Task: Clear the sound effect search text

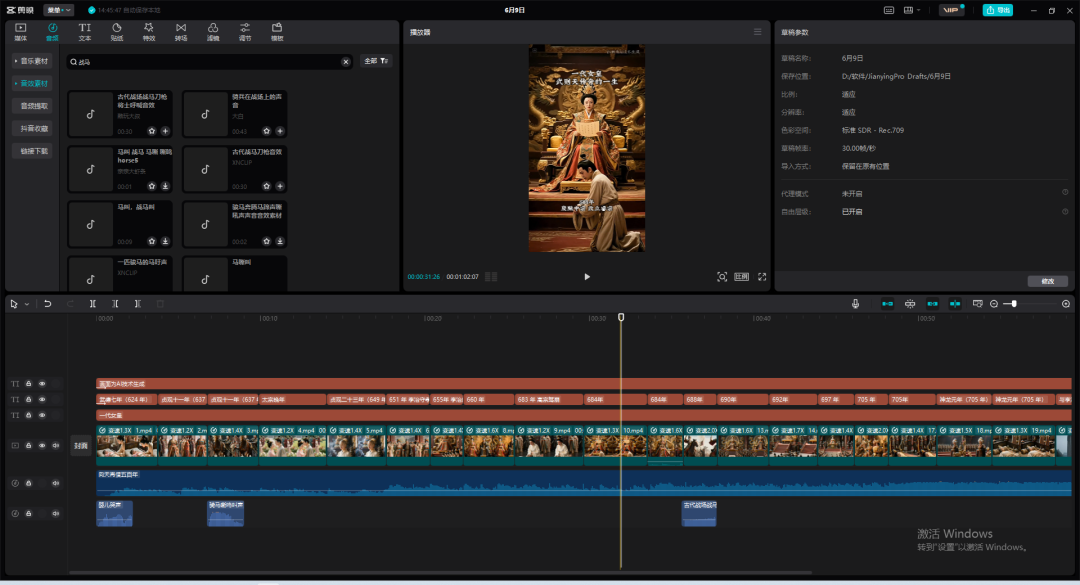Action: point(346,62)
